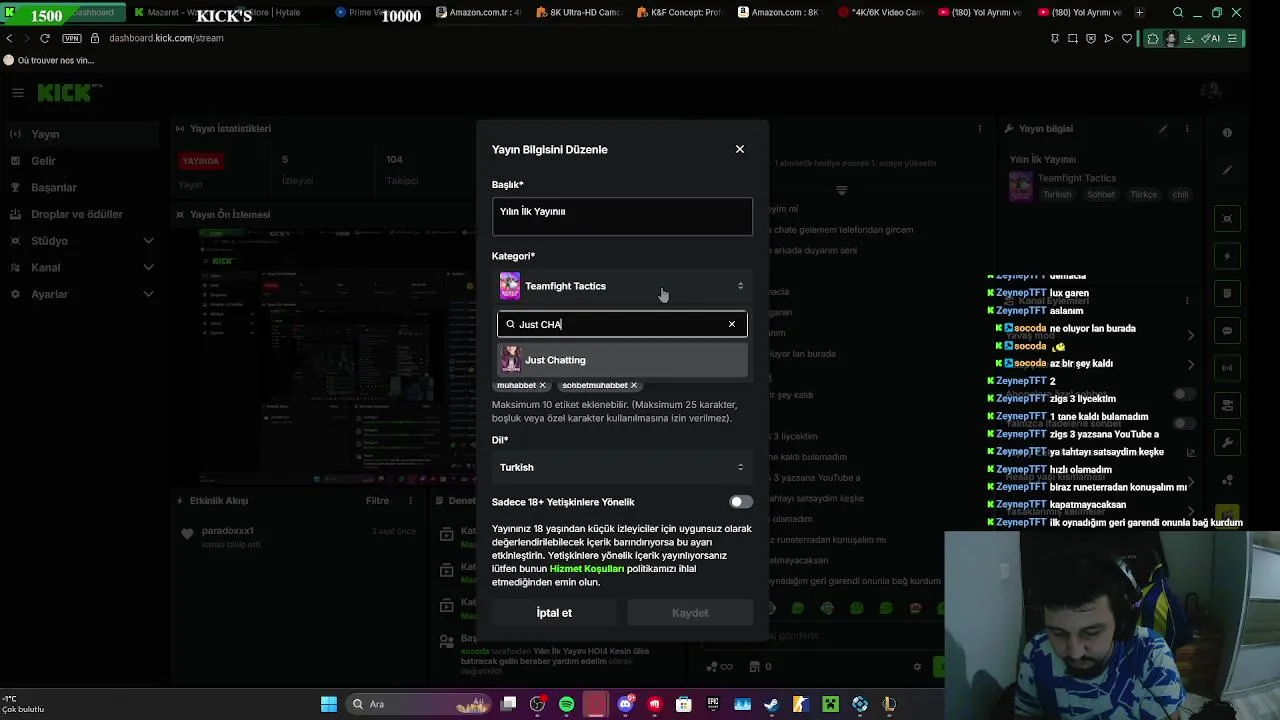Open the hamburger menu next to Kick logo

18,93
